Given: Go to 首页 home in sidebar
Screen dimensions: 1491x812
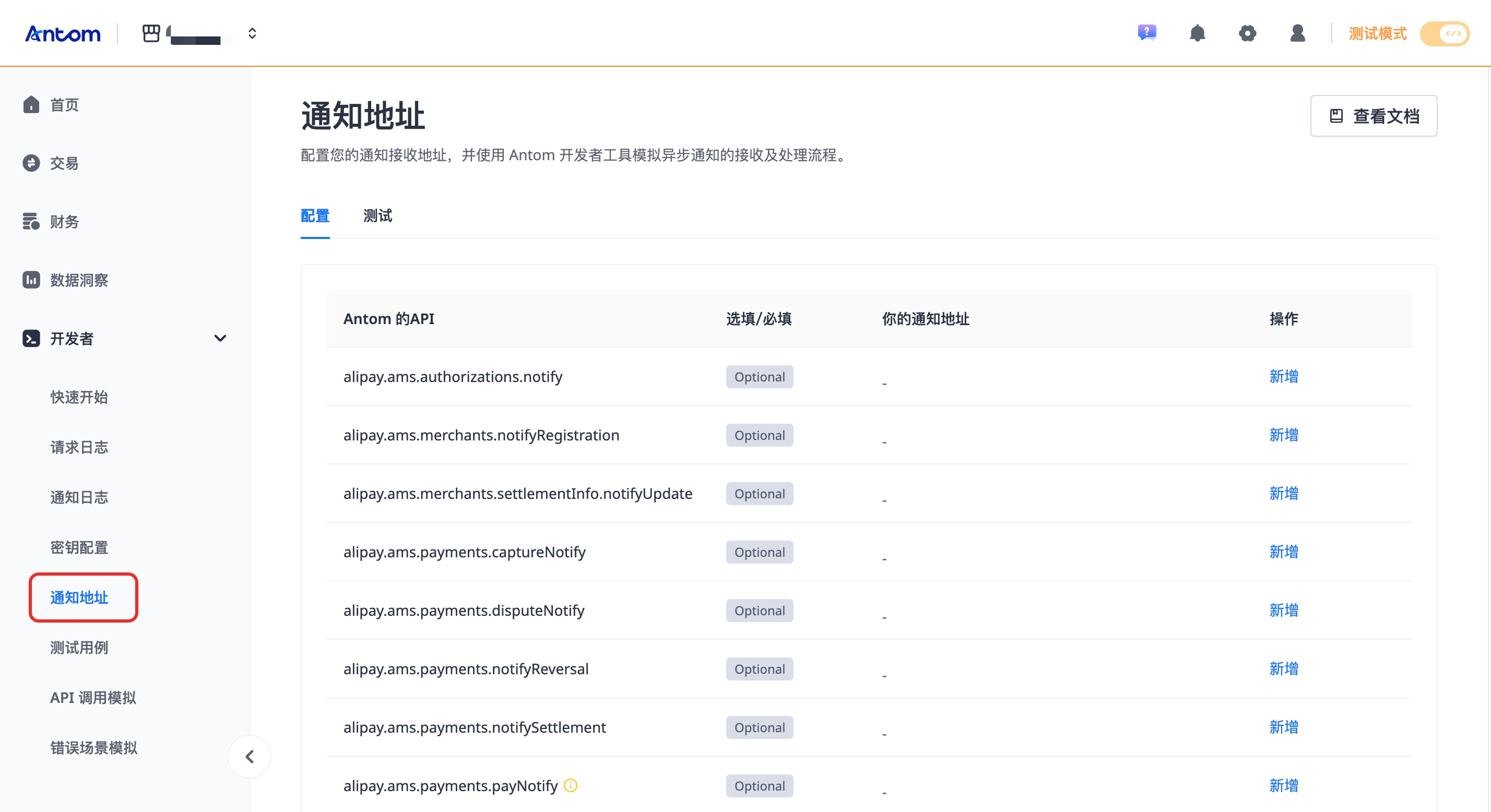Looking at the screenshot, I should coord(64,105).
